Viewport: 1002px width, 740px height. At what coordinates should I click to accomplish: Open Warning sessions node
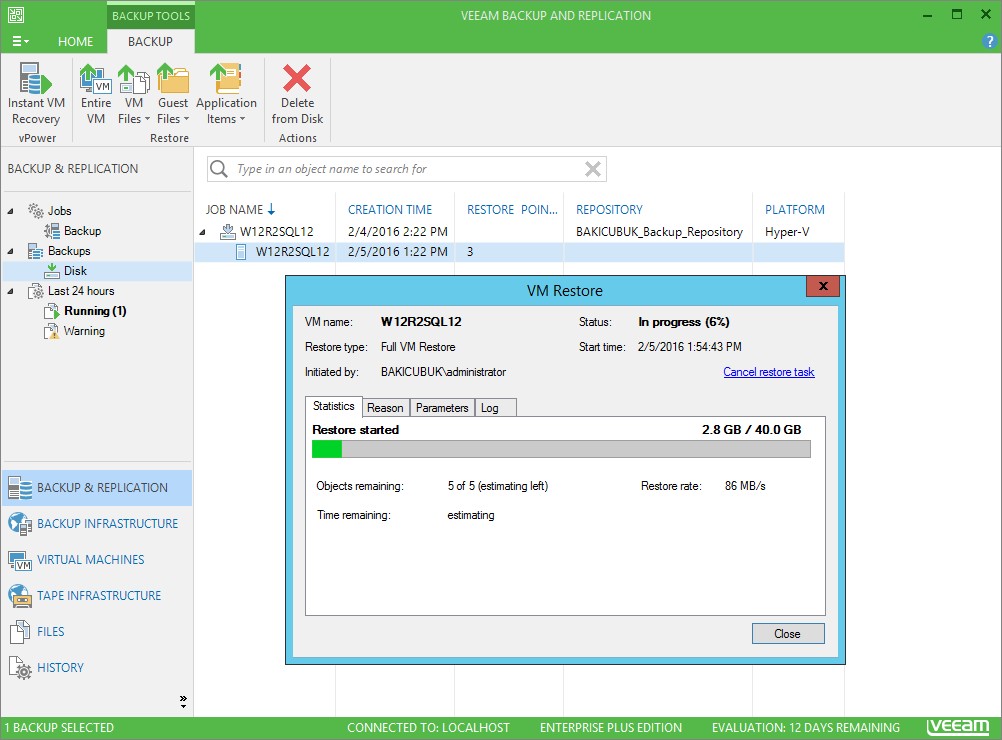tap(84, 331)
